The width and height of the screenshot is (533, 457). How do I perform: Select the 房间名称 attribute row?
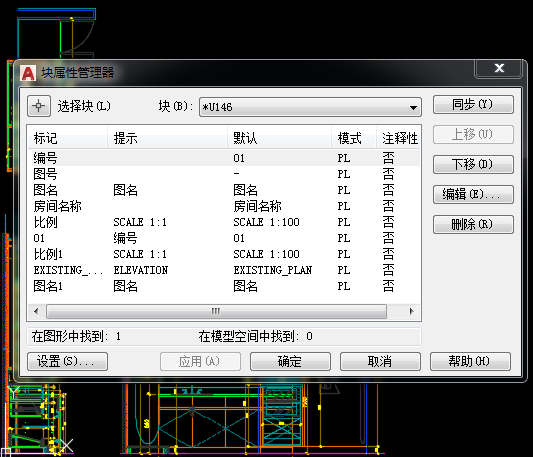[224, 206]
